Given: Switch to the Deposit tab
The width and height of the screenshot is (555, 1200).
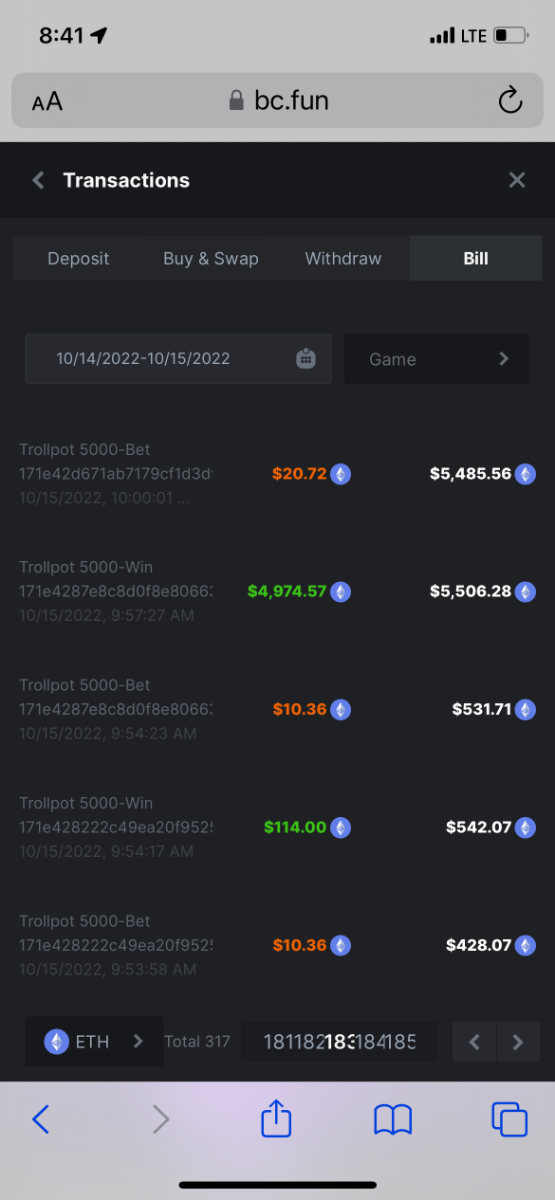Looking at the screenshot, I should tap(79, 258).
